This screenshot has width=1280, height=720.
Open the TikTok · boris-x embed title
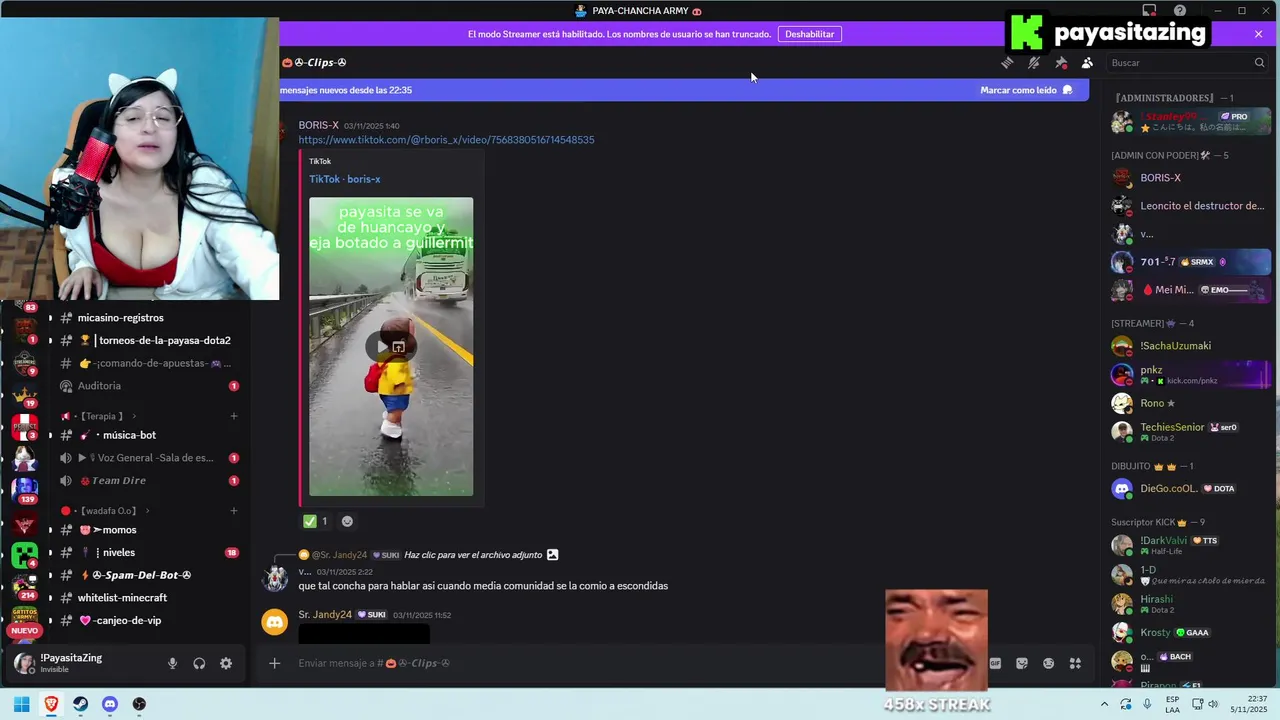(x=344, y=179)
